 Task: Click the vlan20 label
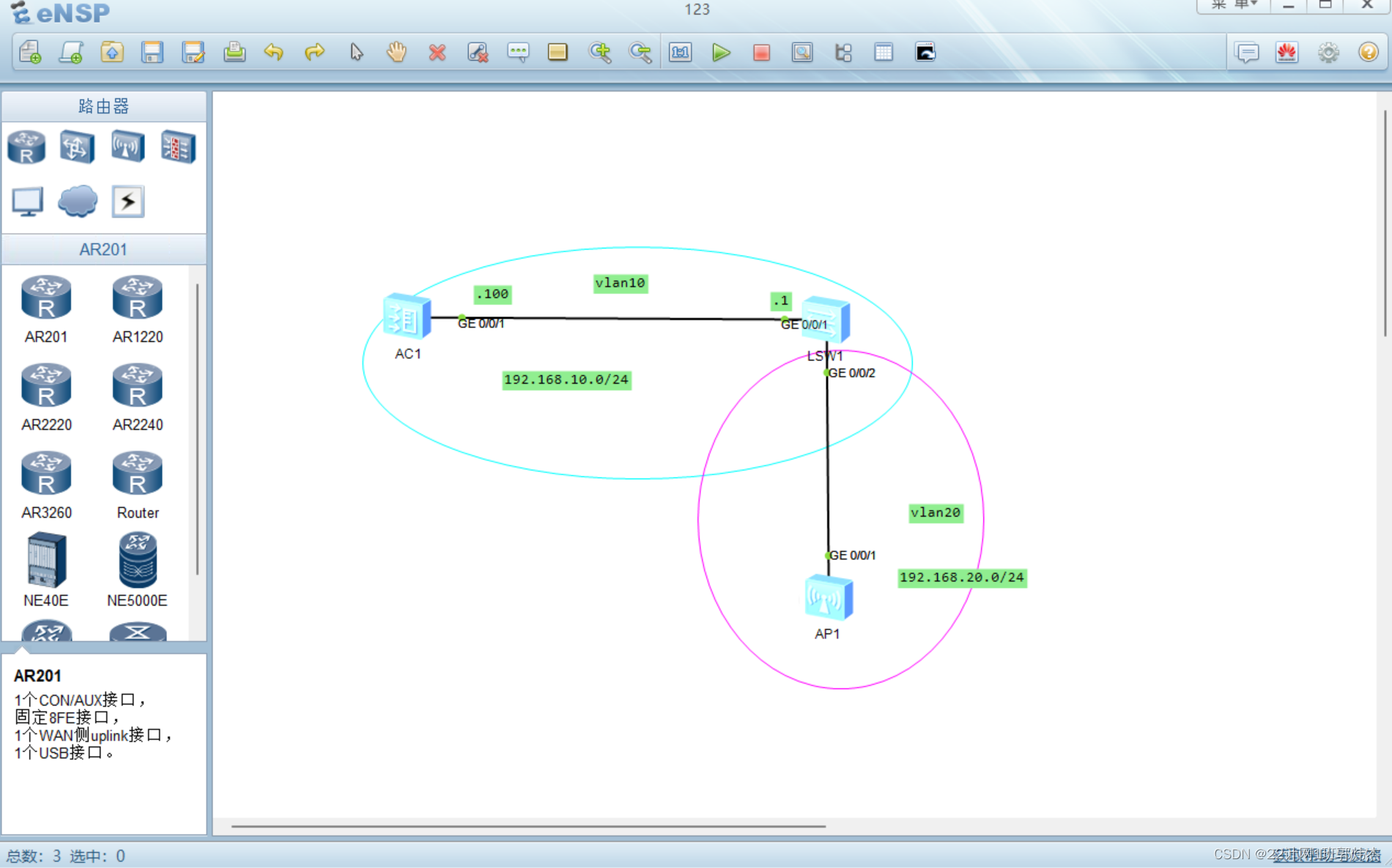point(936,513)
